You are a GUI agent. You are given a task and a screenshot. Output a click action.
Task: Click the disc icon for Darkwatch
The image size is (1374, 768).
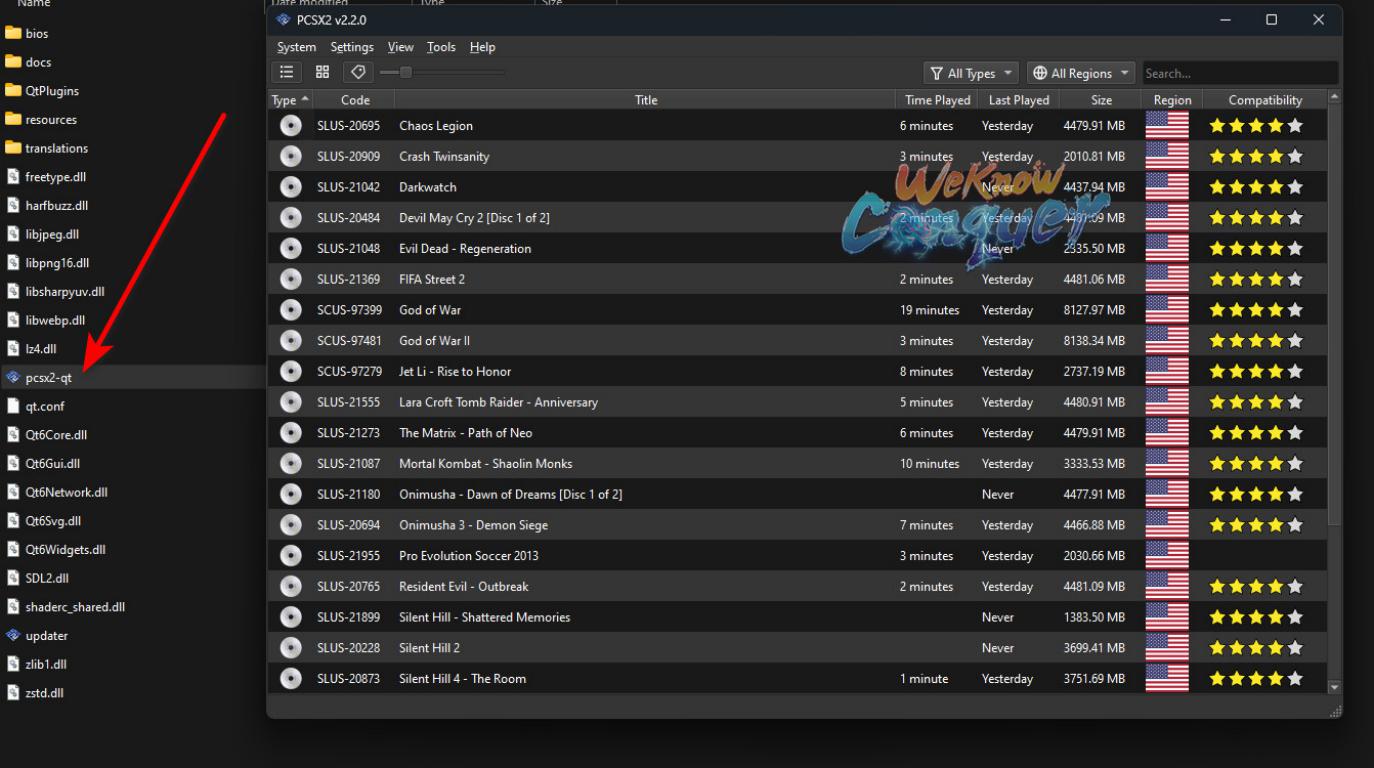tap(291, 187)
